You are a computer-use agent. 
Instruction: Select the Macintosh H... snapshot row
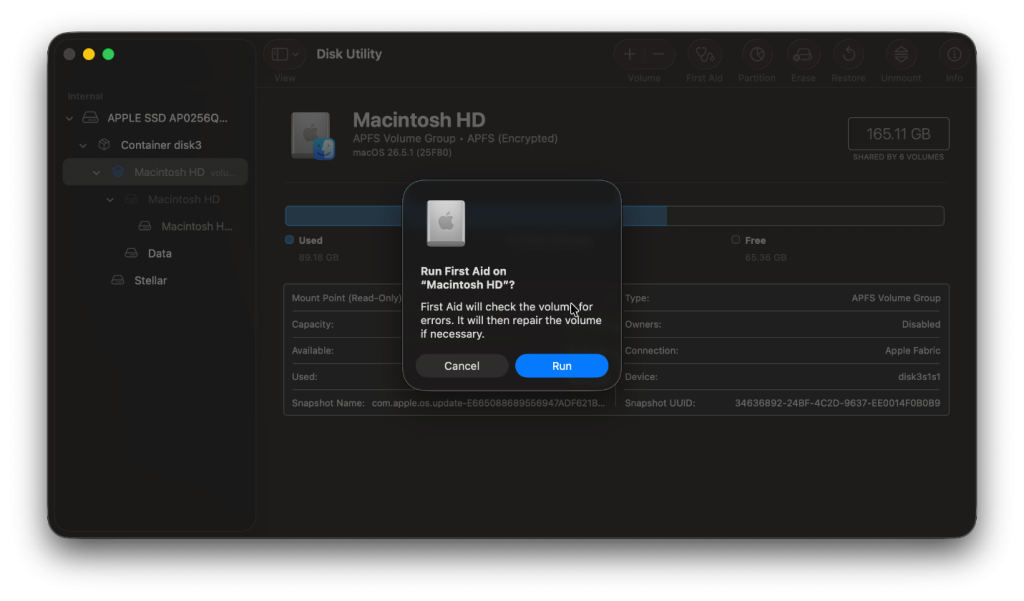[x=155, y=226]
